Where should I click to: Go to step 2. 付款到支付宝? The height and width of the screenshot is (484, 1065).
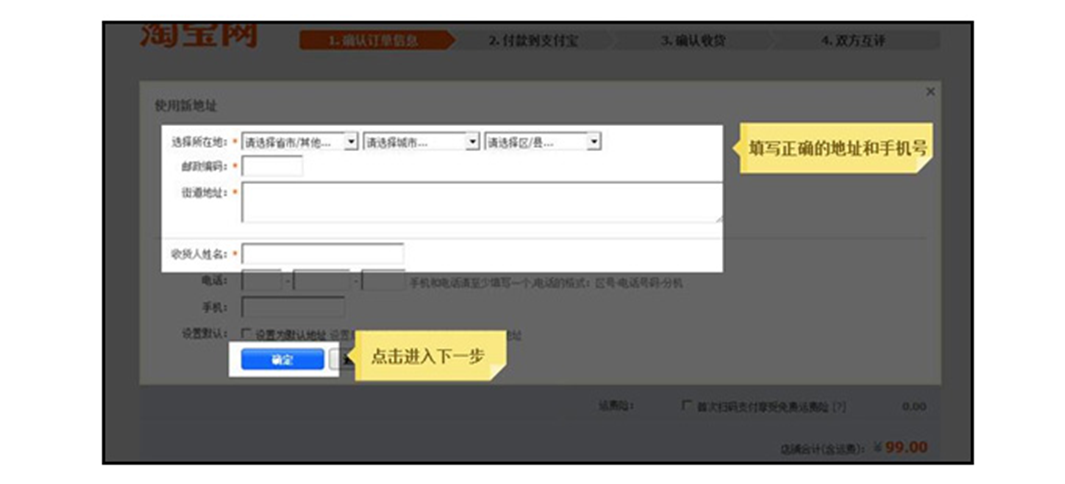[x=532, y=41]
